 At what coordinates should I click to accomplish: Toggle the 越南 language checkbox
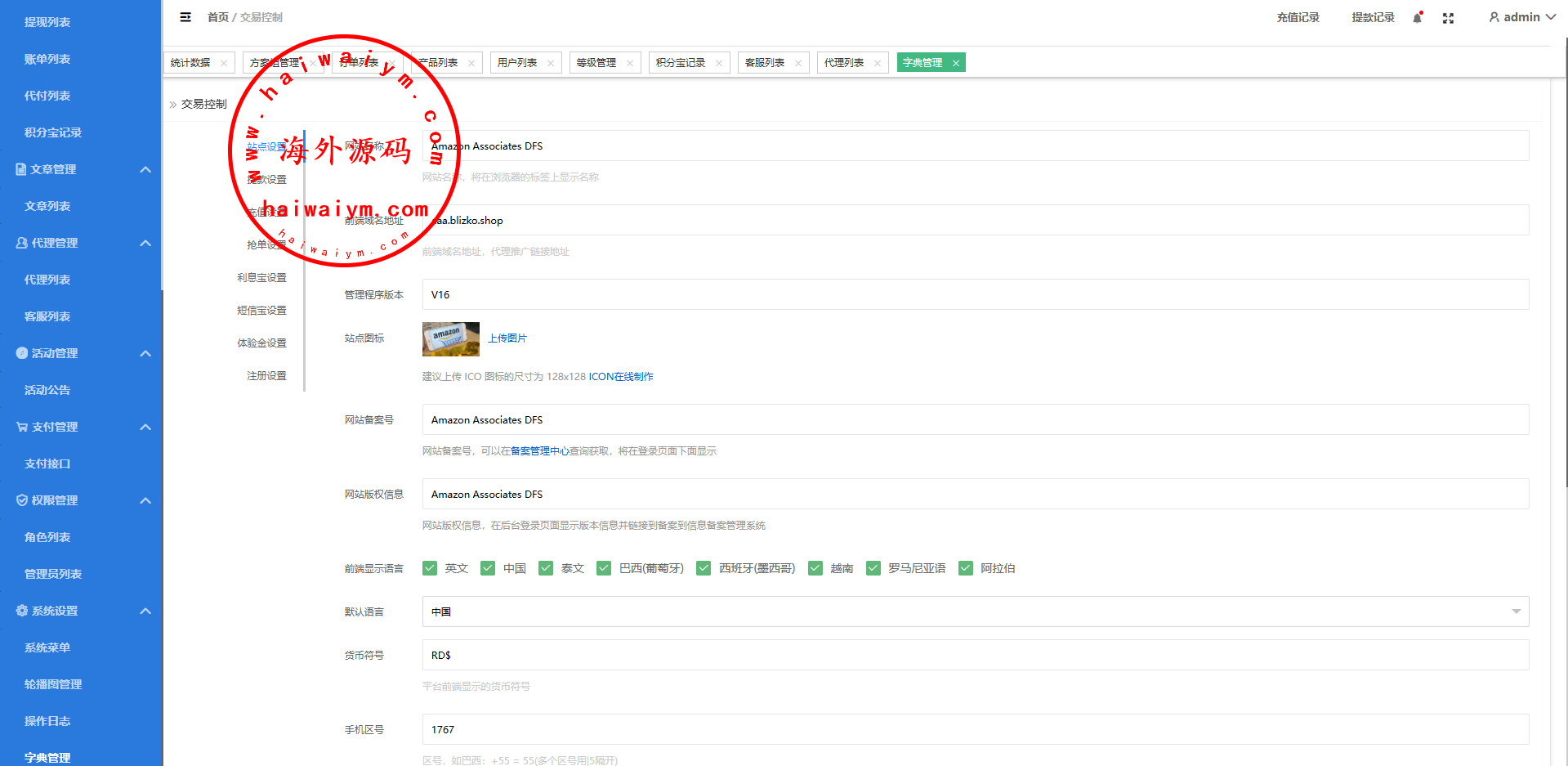[x=815, y=568]
